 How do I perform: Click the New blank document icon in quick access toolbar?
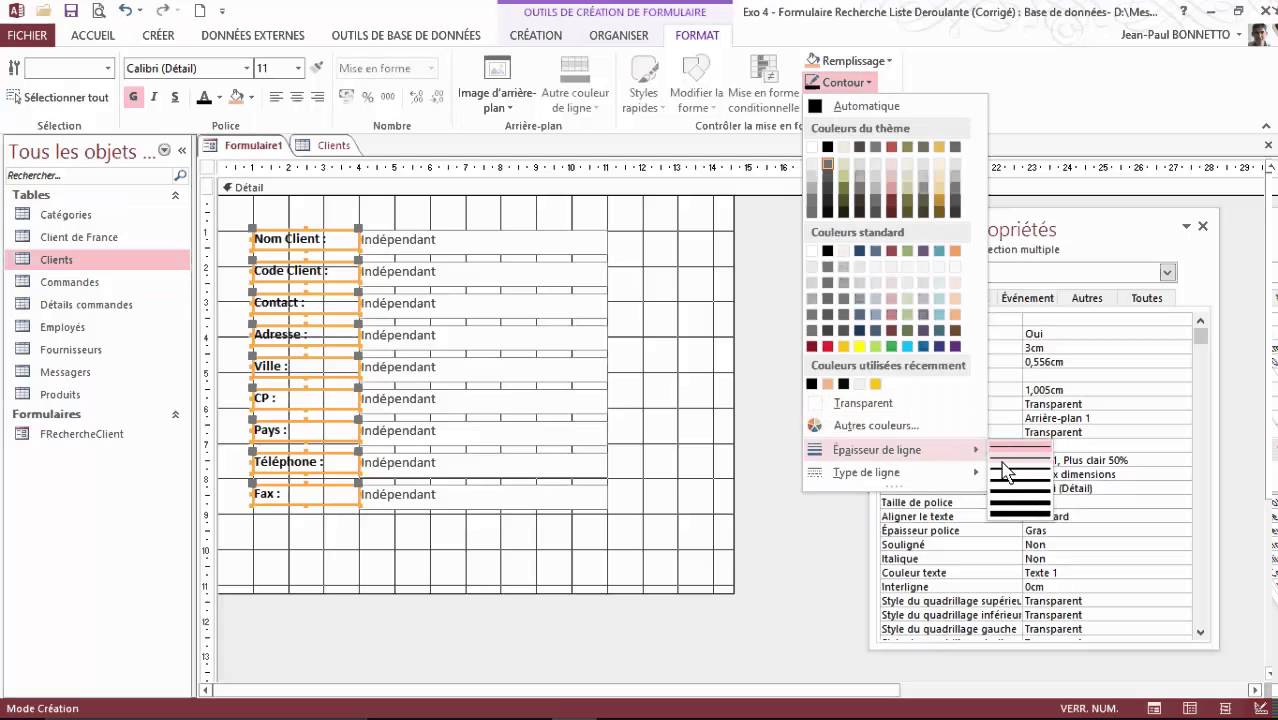point(200,11)
